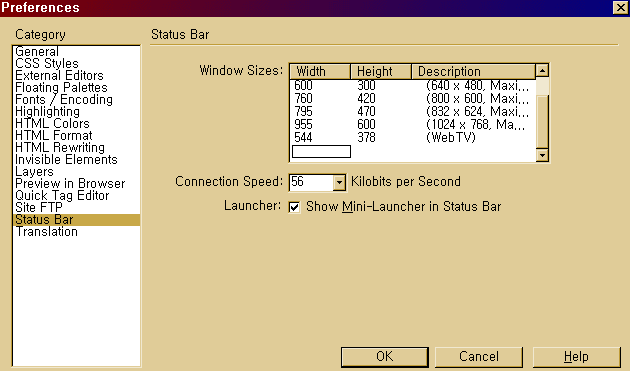This screenshot has height=371, width=630.
Task: Click description (640 x 480, Maxi...
Action: click(x=478, y=86)
